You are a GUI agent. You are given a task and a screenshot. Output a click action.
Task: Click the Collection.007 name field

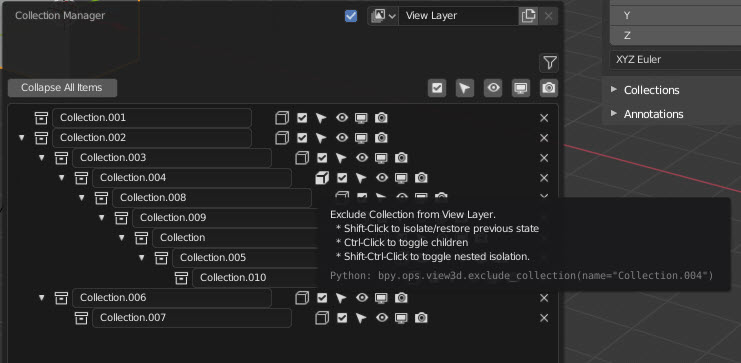coord(191,318)
